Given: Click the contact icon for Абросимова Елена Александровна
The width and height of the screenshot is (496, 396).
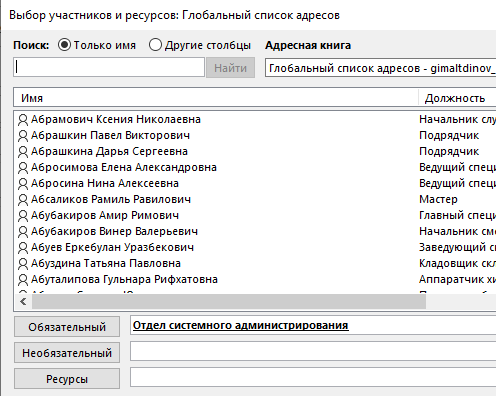Looking at the screenshot, I should point(23,168).
